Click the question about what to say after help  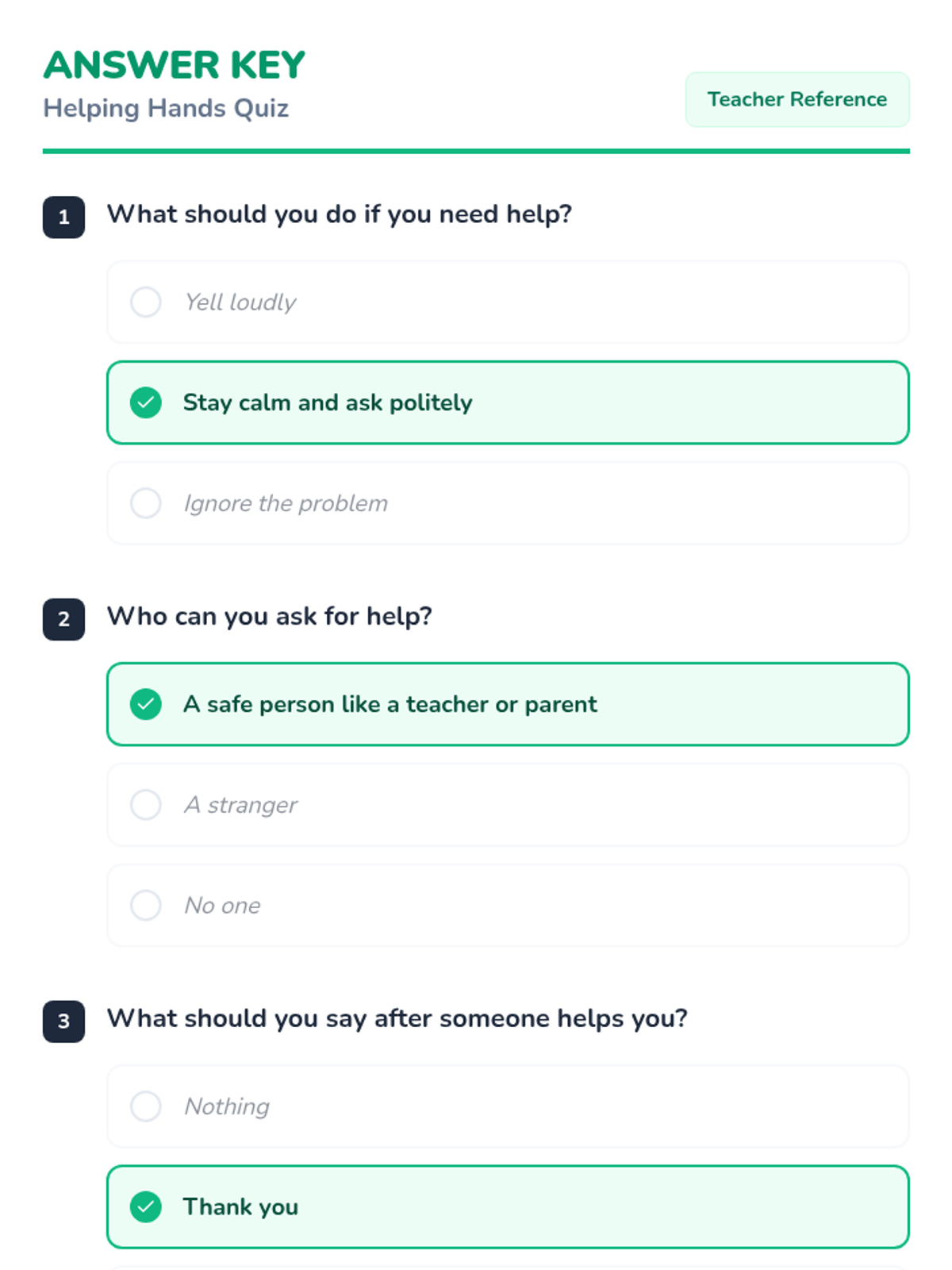click(397, 1018)
